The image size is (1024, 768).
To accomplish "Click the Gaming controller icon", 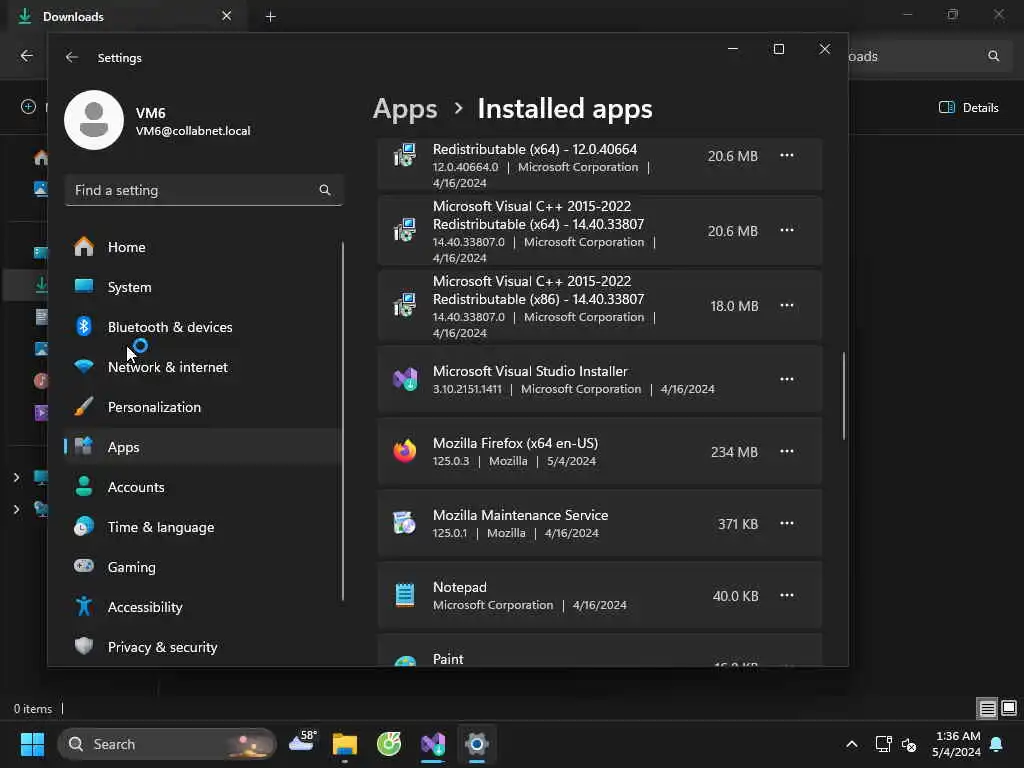I will coord(84,566).
